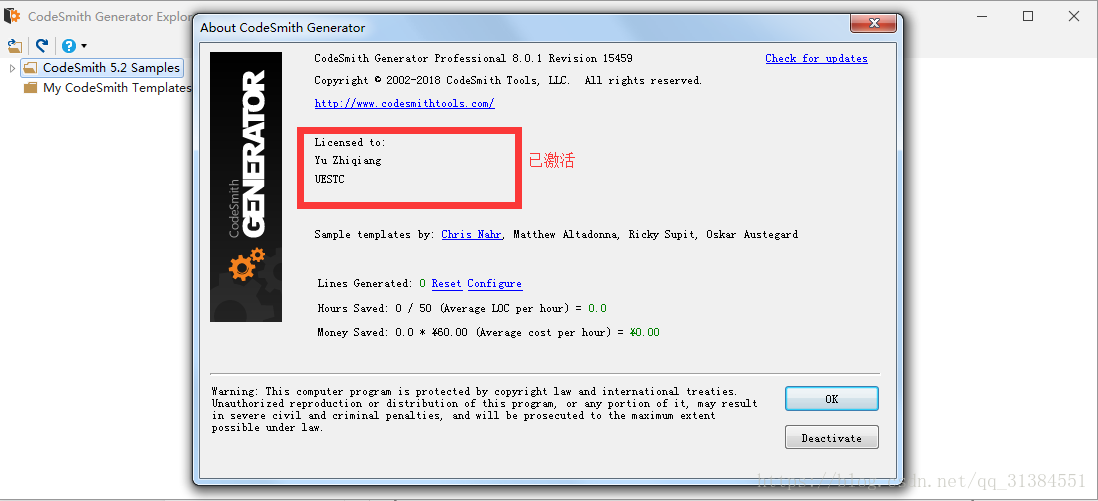Click the open folder toolbar icon
The image size is (1098, 501).
(15, 46)
